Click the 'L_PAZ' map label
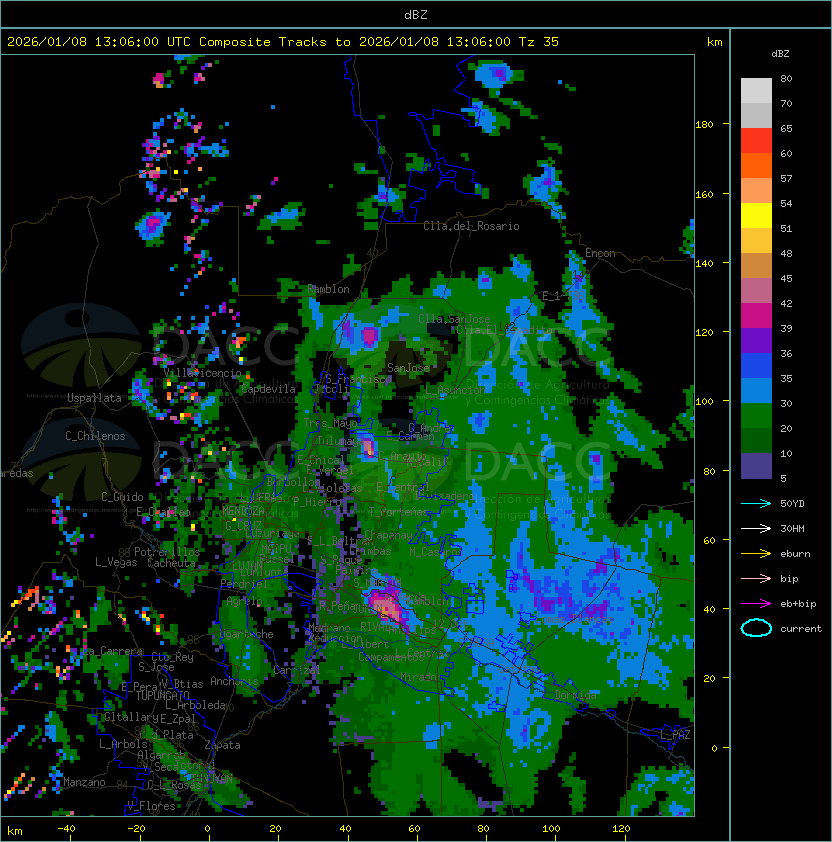This screenshot has height=842, width=832. point(675,735)
